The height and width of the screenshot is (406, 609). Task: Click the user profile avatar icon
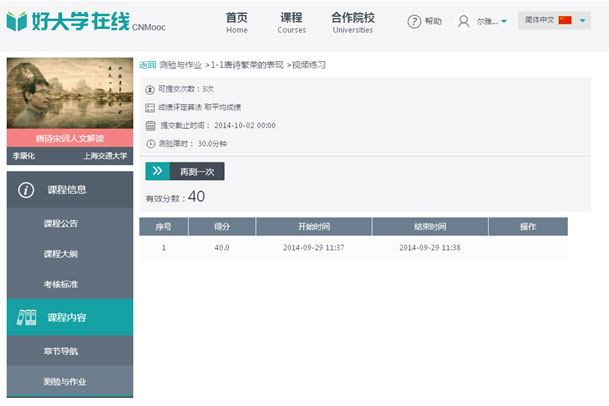pos(463,22)
